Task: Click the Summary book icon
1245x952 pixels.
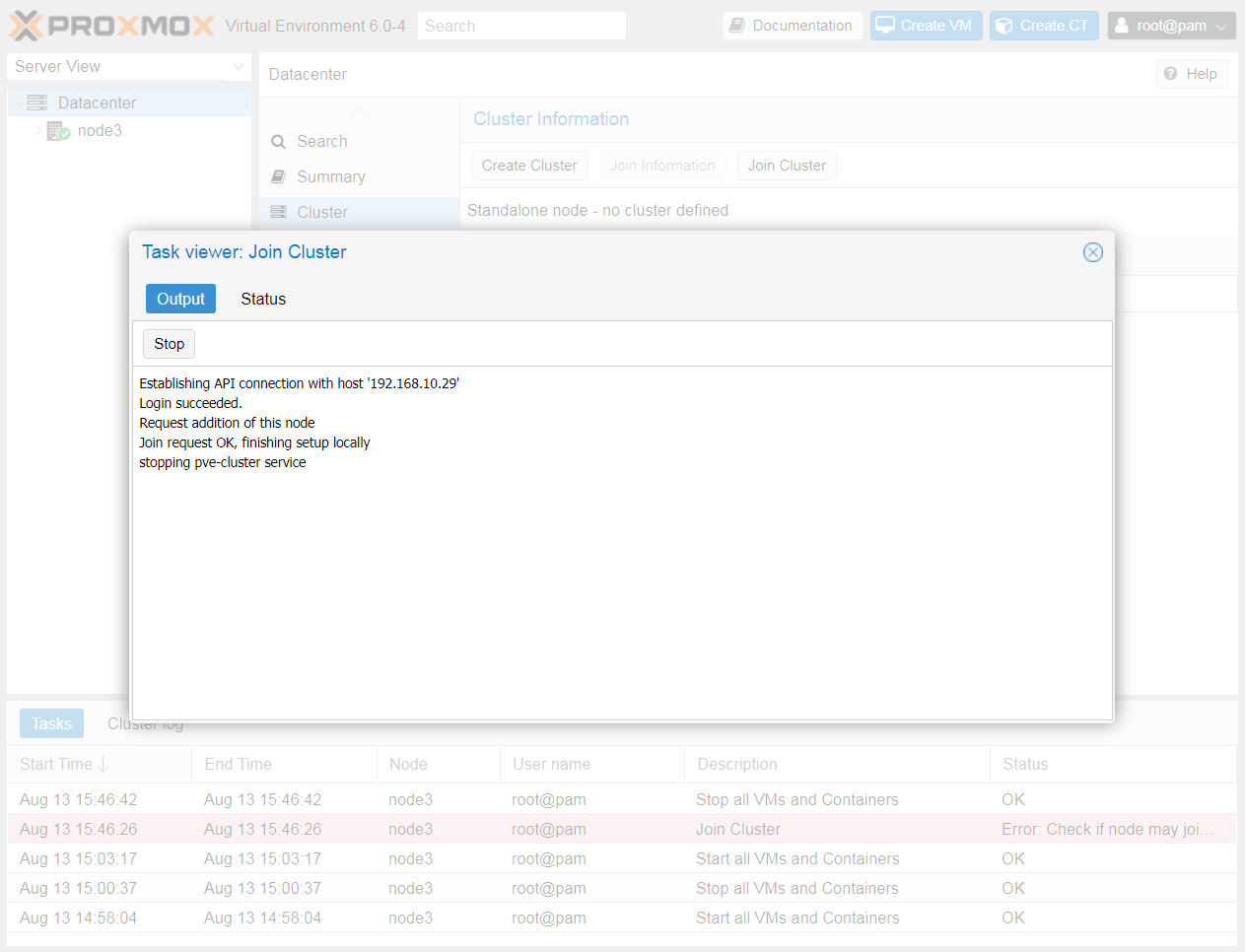Action: click(279, 176)
